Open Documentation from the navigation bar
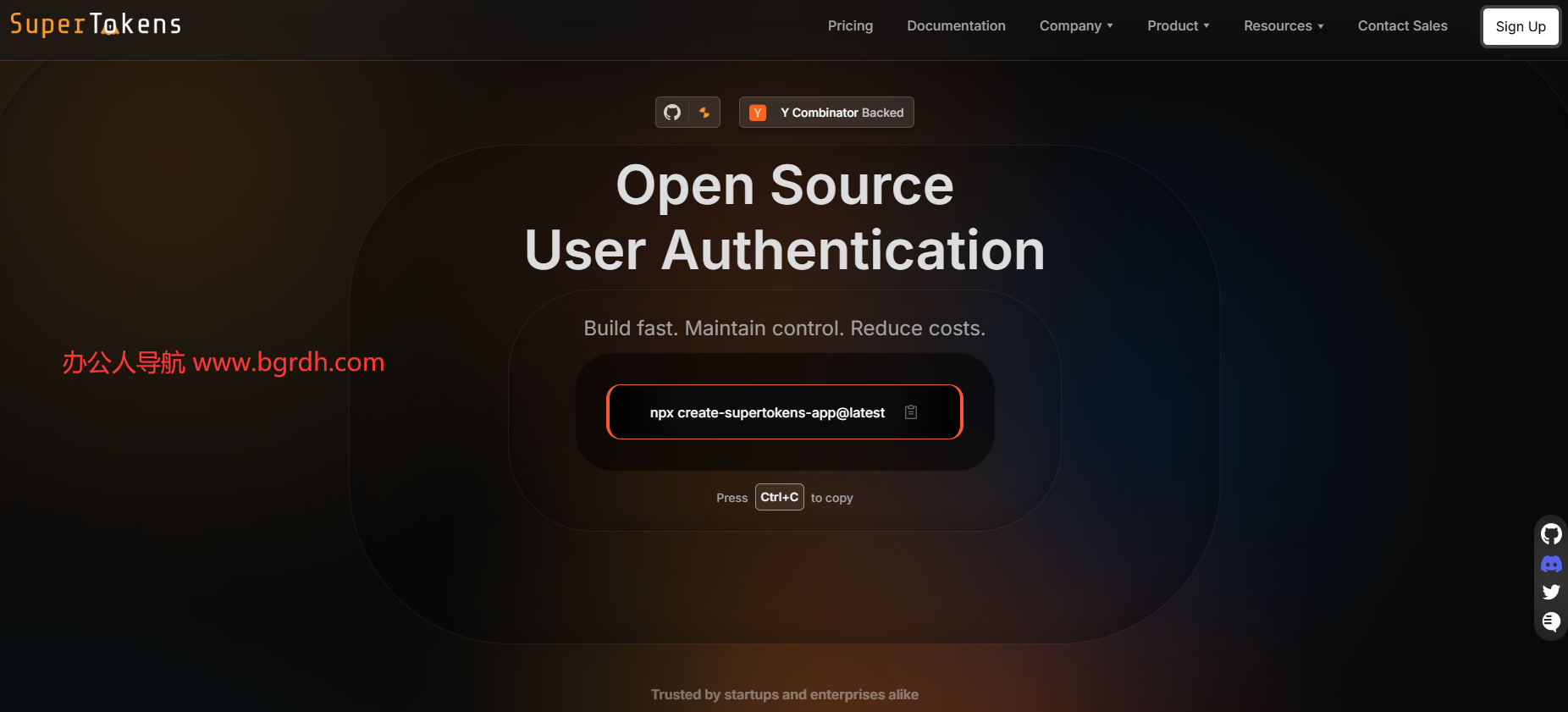Viewport: 1568px width, 712px height. (956, 26)
